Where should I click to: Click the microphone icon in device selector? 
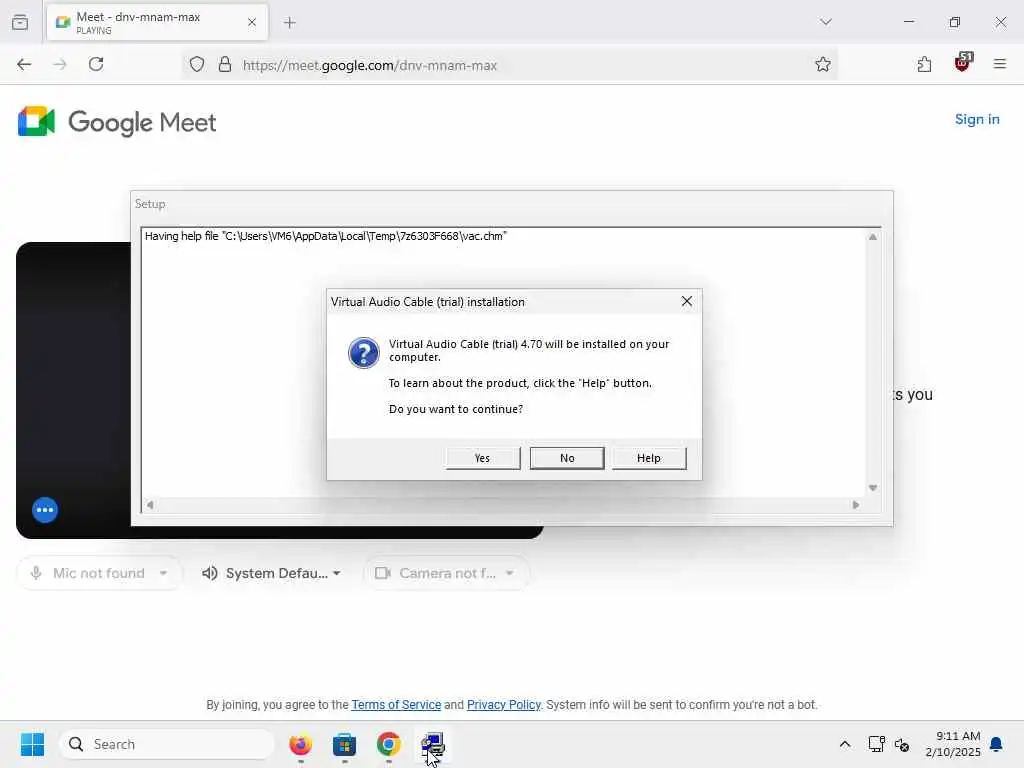tap(37, 573)
